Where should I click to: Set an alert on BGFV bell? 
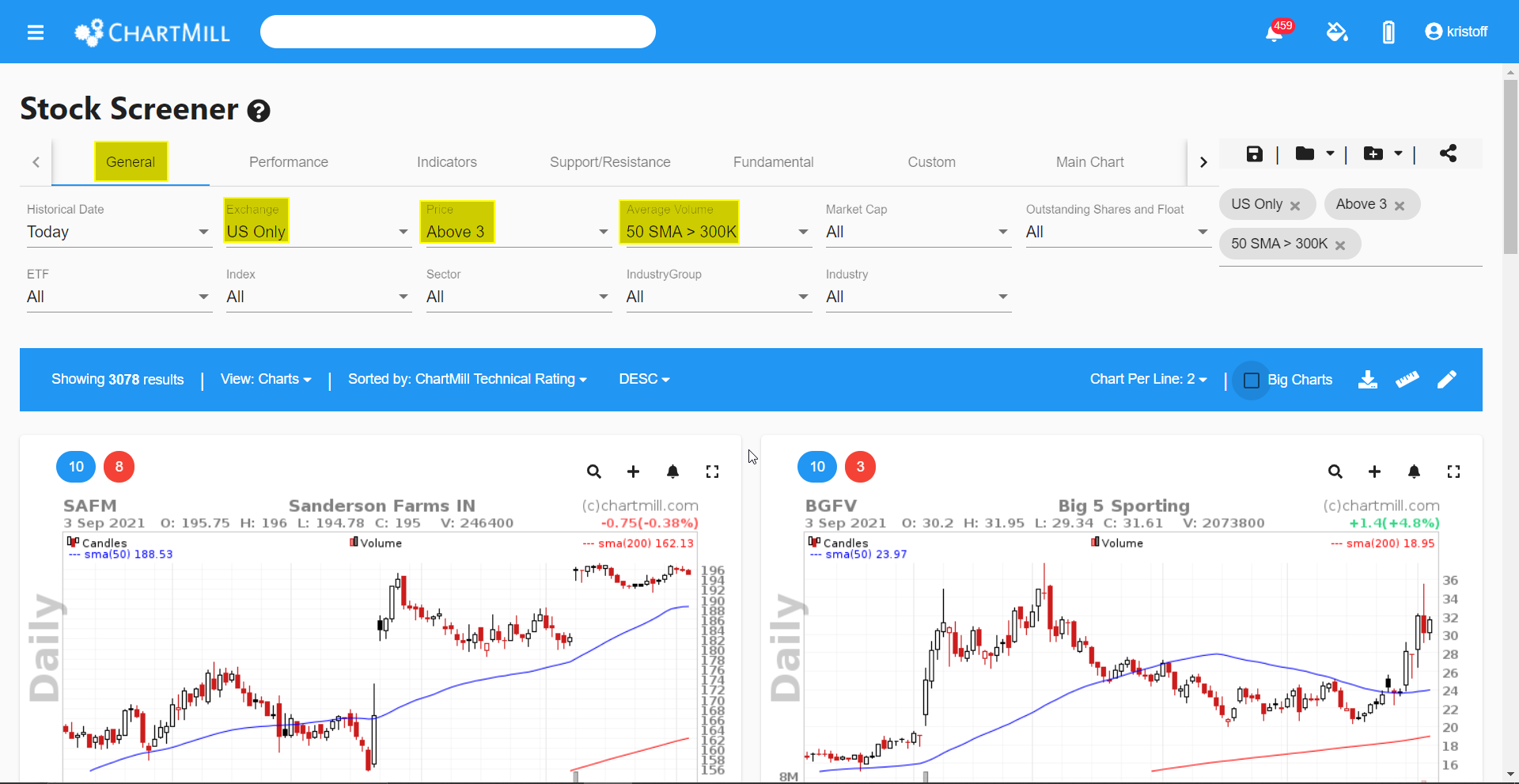tap(1414, 472)
